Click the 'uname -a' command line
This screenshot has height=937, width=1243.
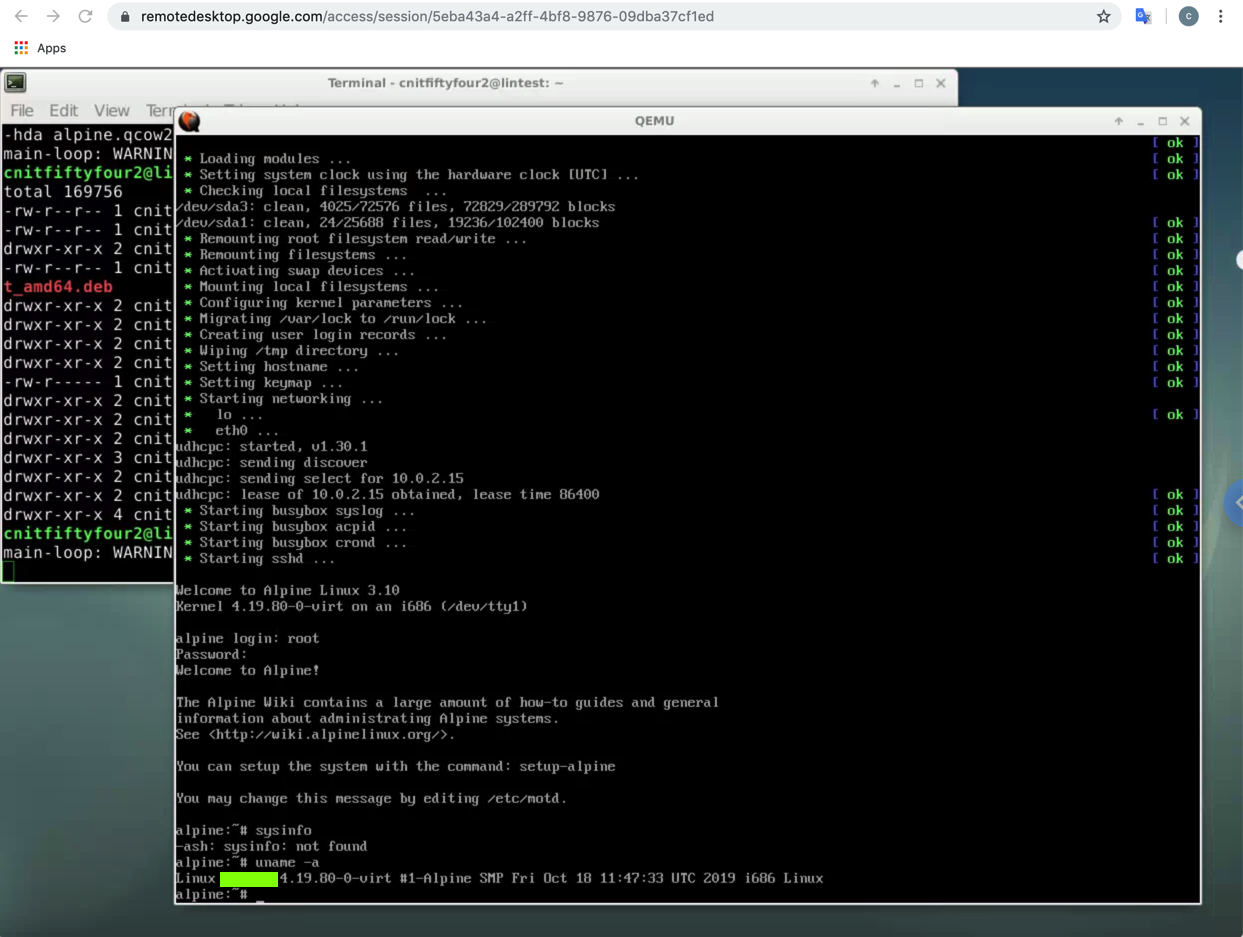click(x=247, y=862)
